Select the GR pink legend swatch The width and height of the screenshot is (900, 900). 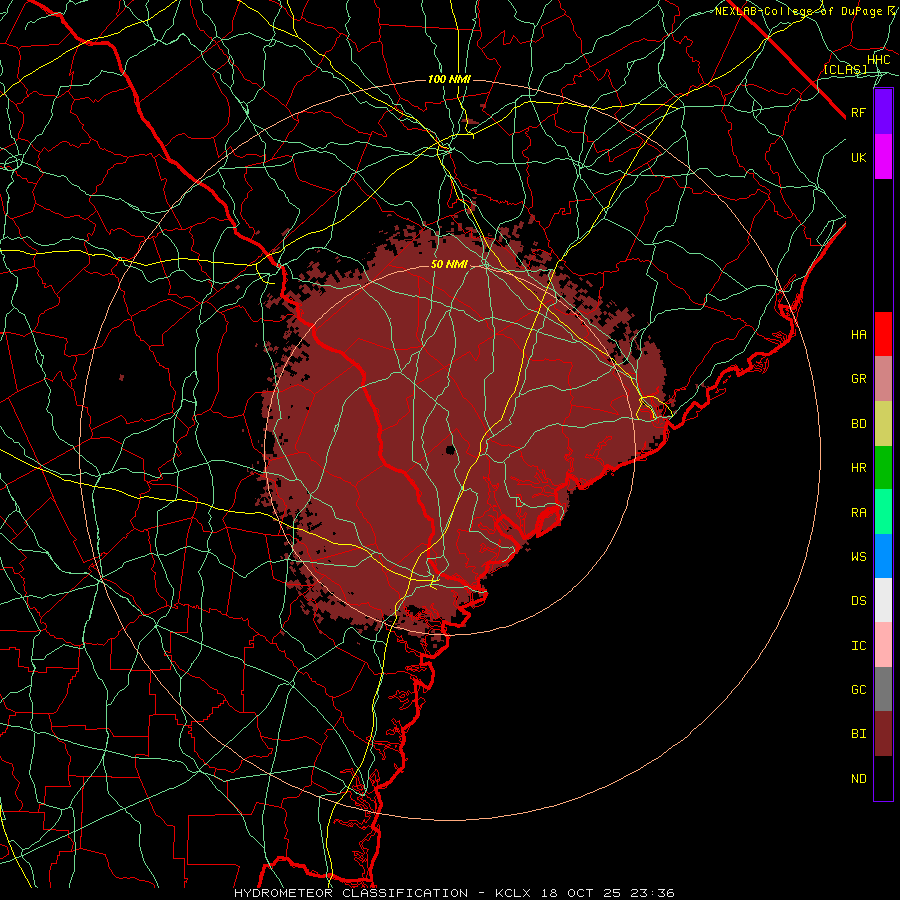point(883,379)
